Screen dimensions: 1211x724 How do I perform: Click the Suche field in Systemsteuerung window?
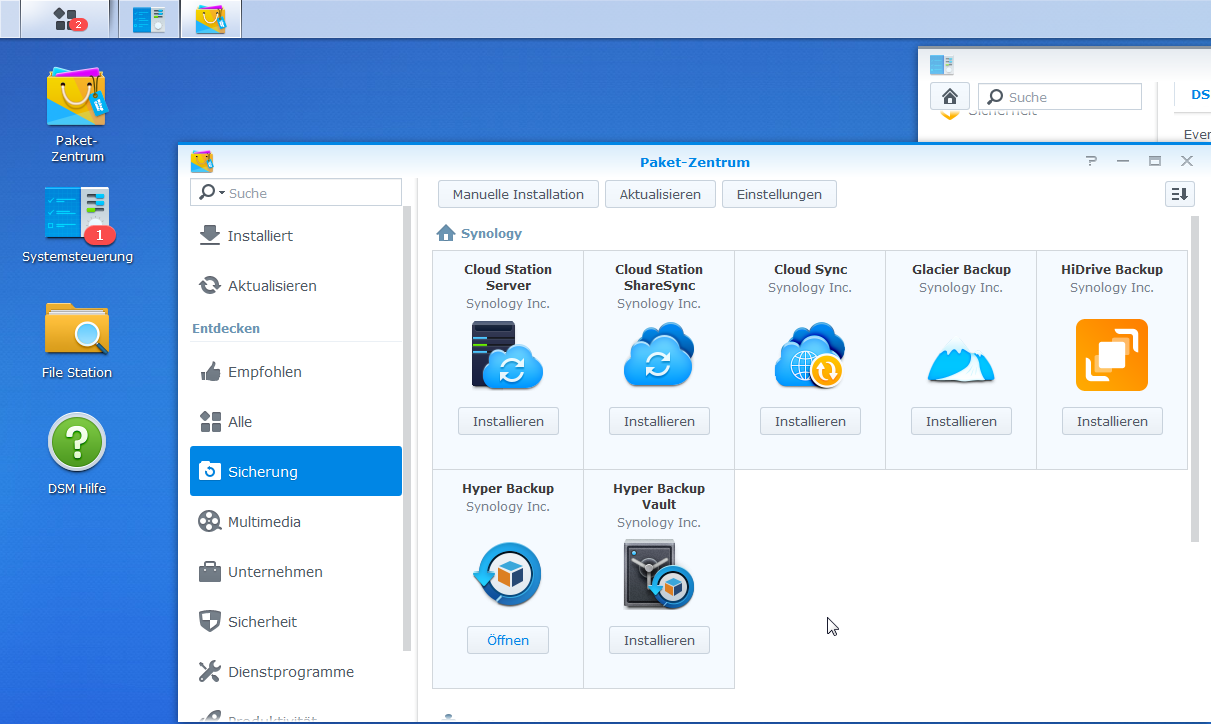coord(1060,97)
